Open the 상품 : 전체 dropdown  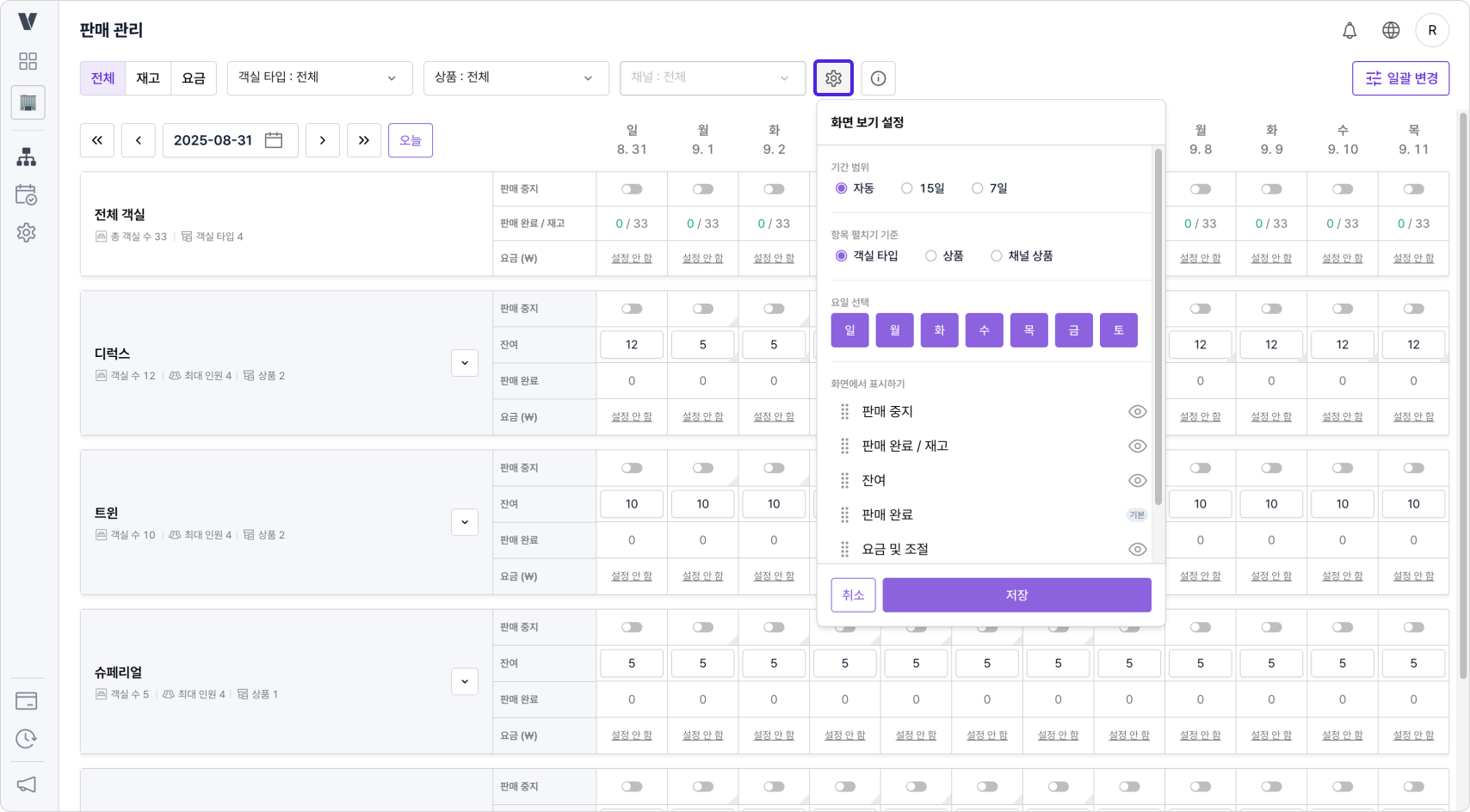click(x=516, y=78)
